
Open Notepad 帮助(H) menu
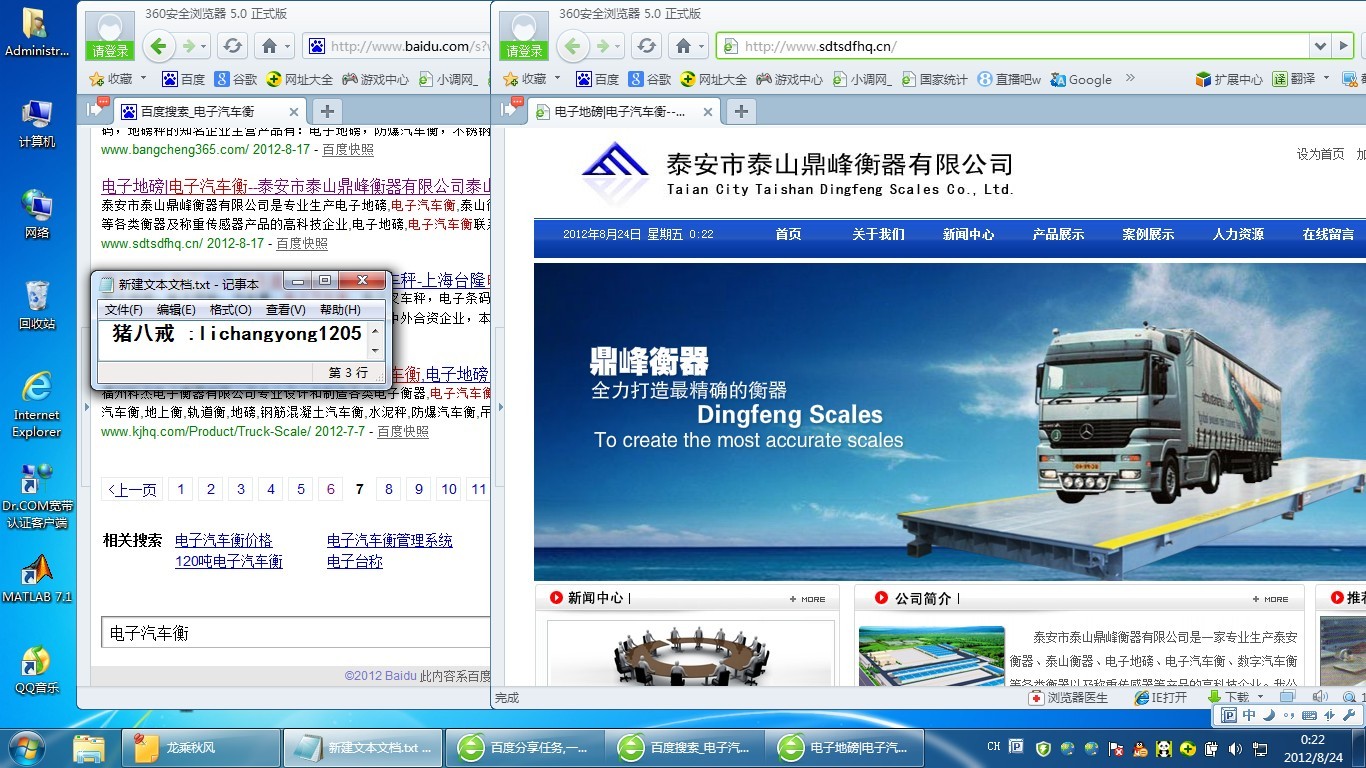click(x=340, y=310)
